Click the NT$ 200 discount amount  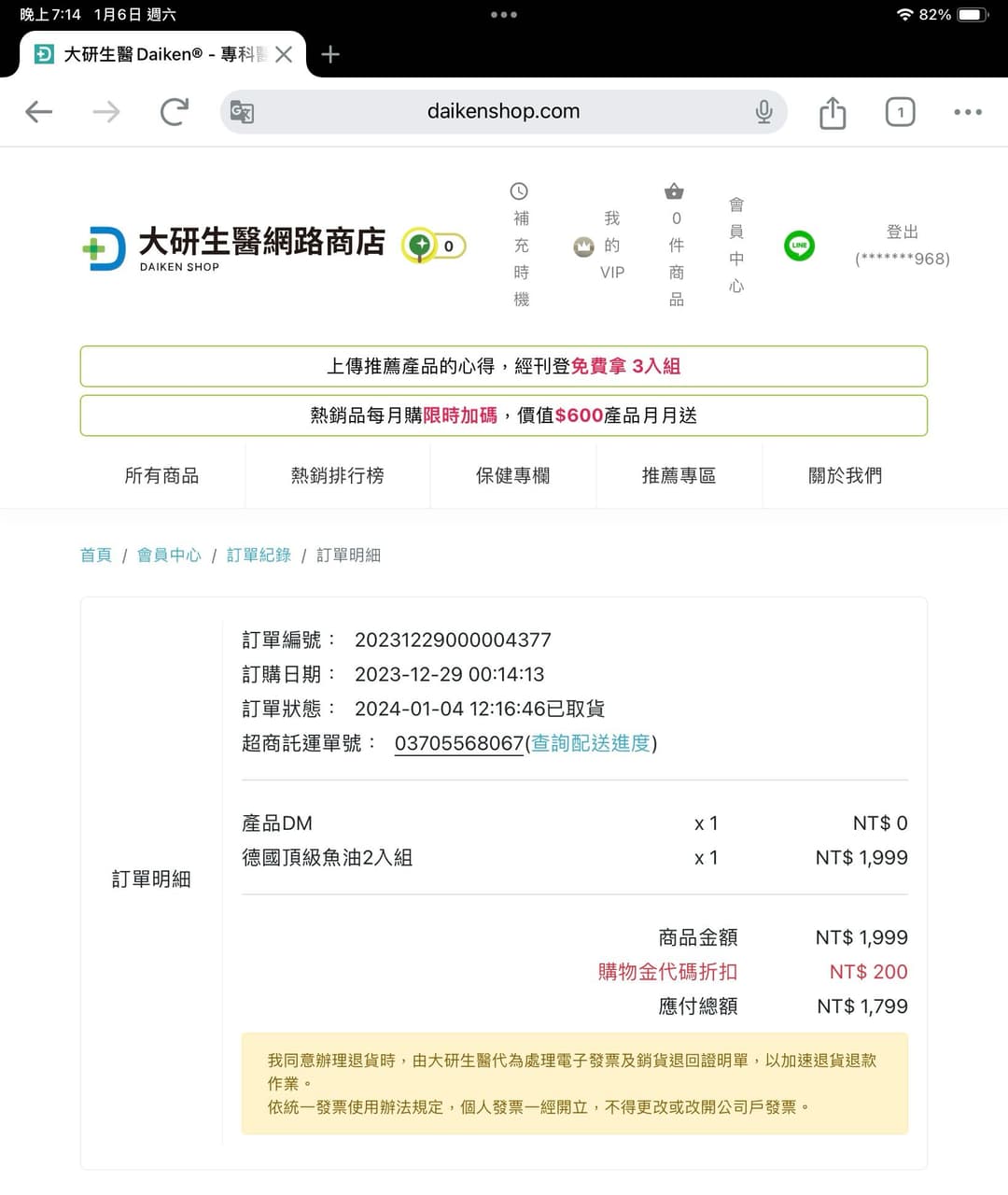[x=868, y=972]
